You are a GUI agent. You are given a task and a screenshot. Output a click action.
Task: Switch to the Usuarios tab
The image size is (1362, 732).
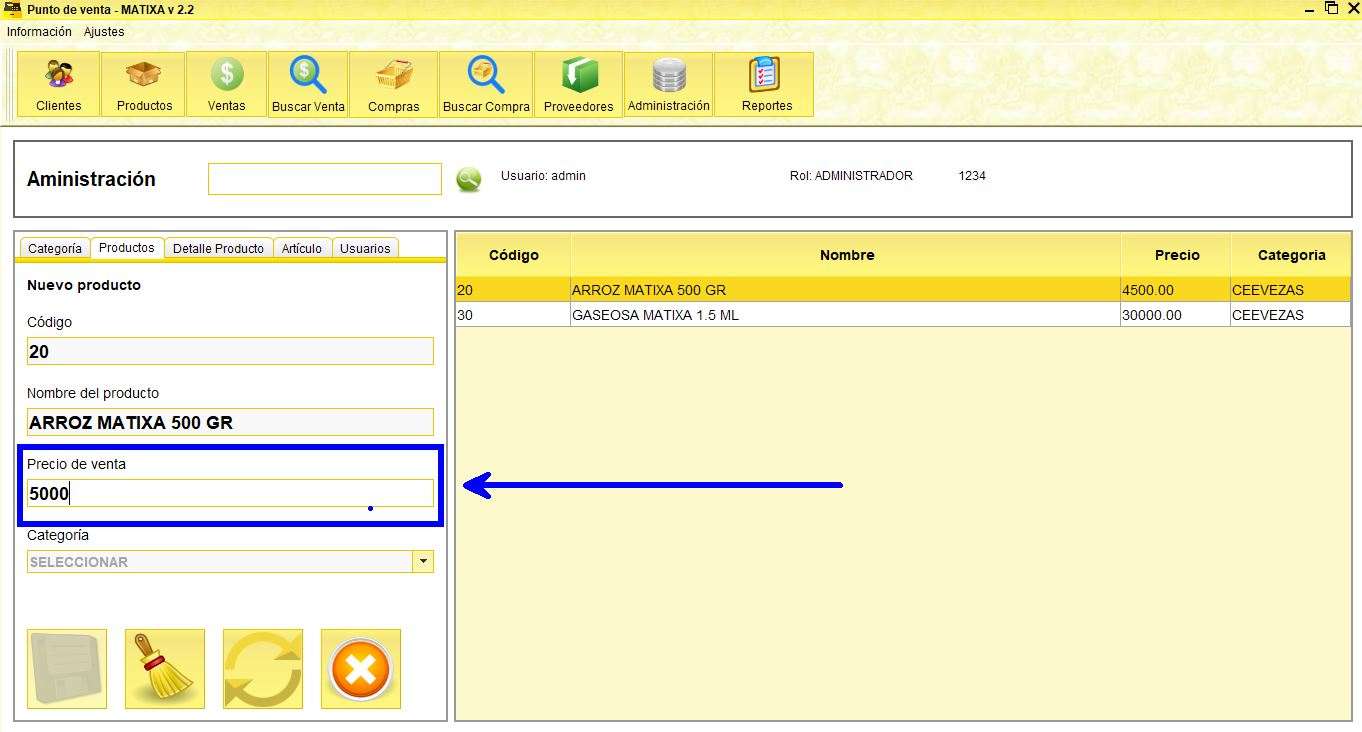(365, 249)
